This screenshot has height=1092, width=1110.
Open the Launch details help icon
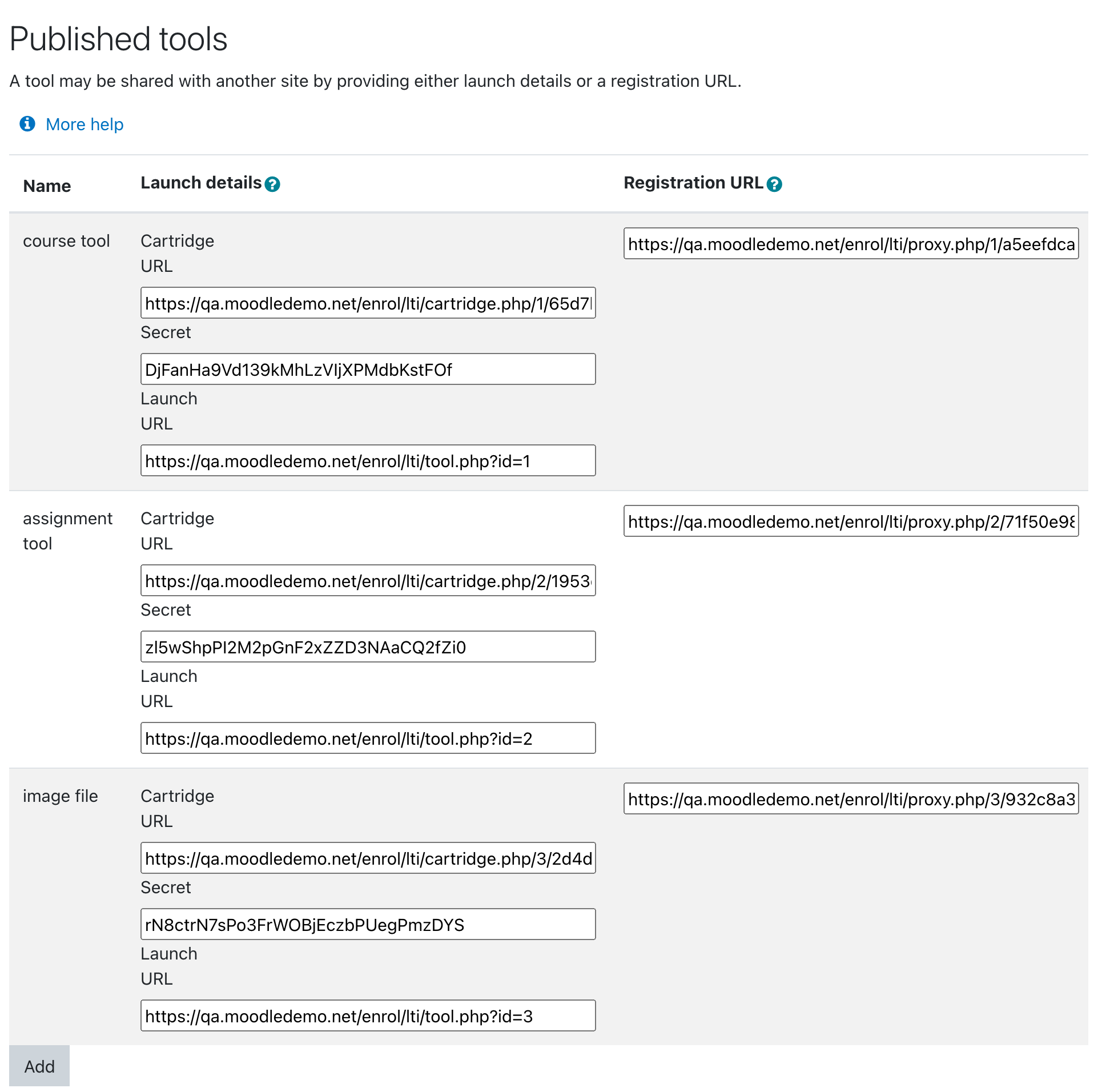(272, 184)
